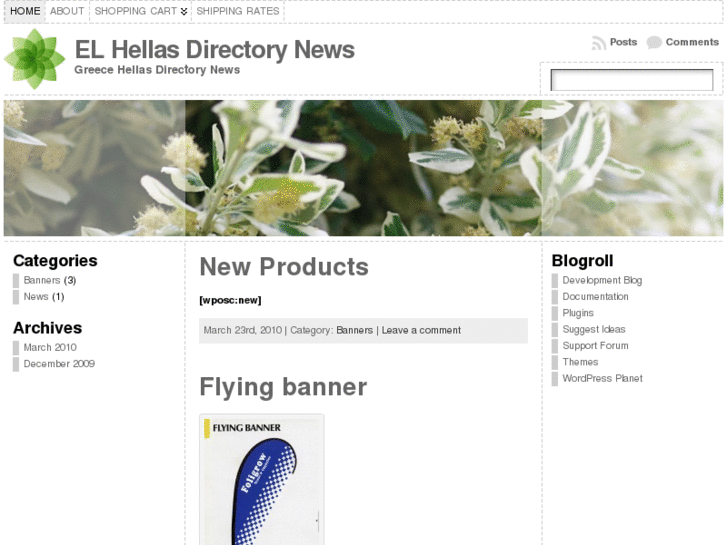This screenshot has height=545, width=727.
Task: Click the March 23rd, 2010 date text
Action: 242,330
